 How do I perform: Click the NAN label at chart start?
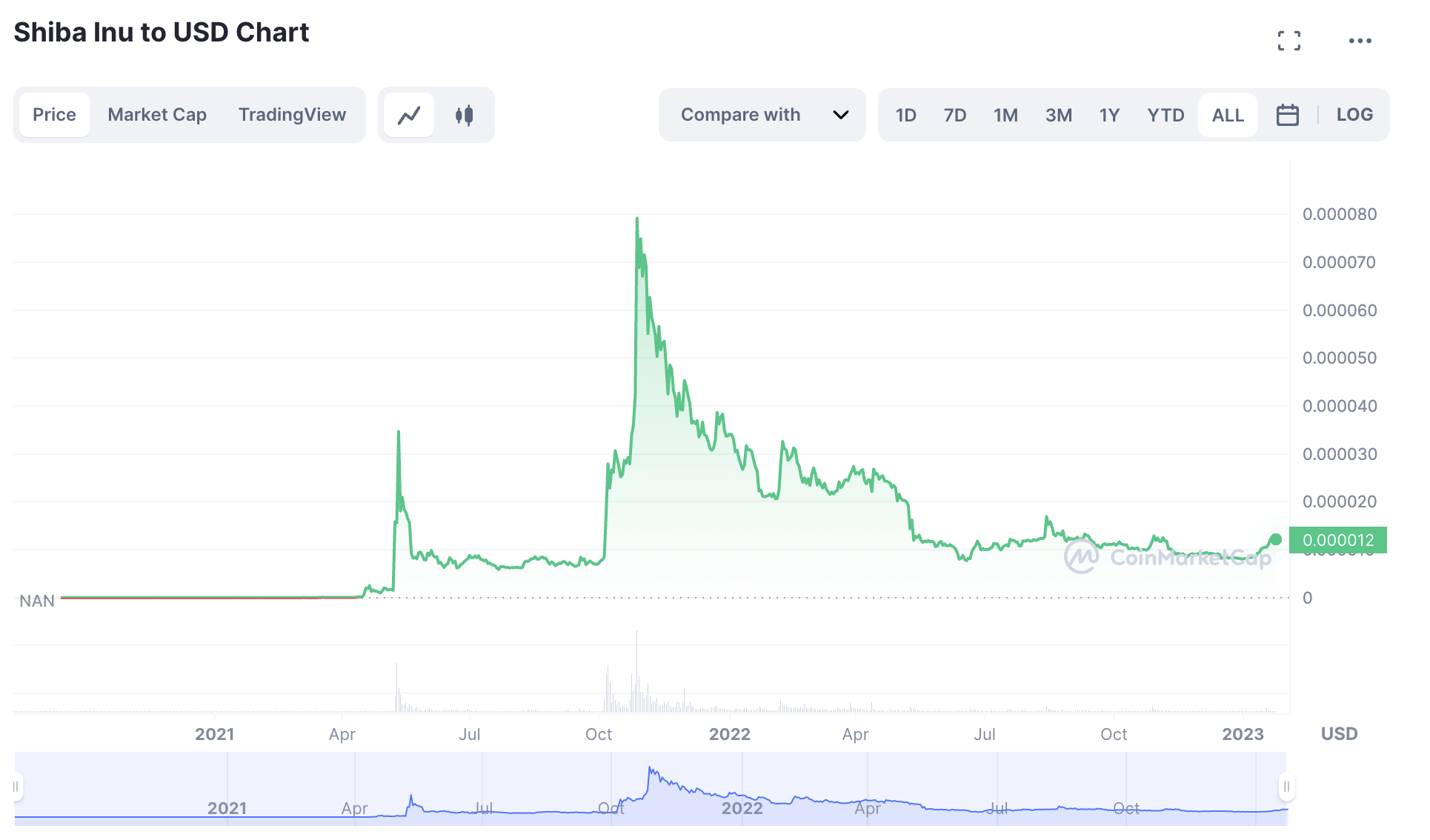37,601
